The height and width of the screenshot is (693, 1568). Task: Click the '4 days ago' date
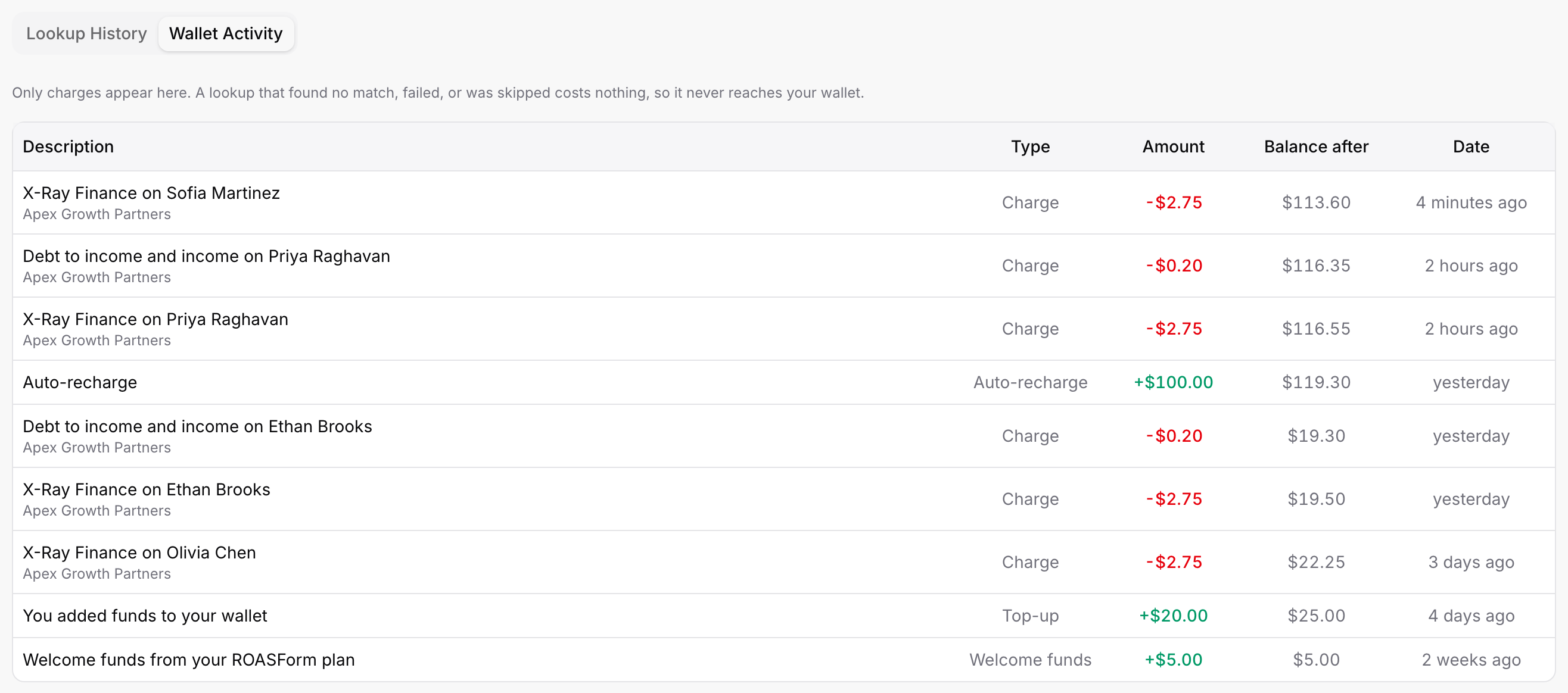[x=1471, y=616]
